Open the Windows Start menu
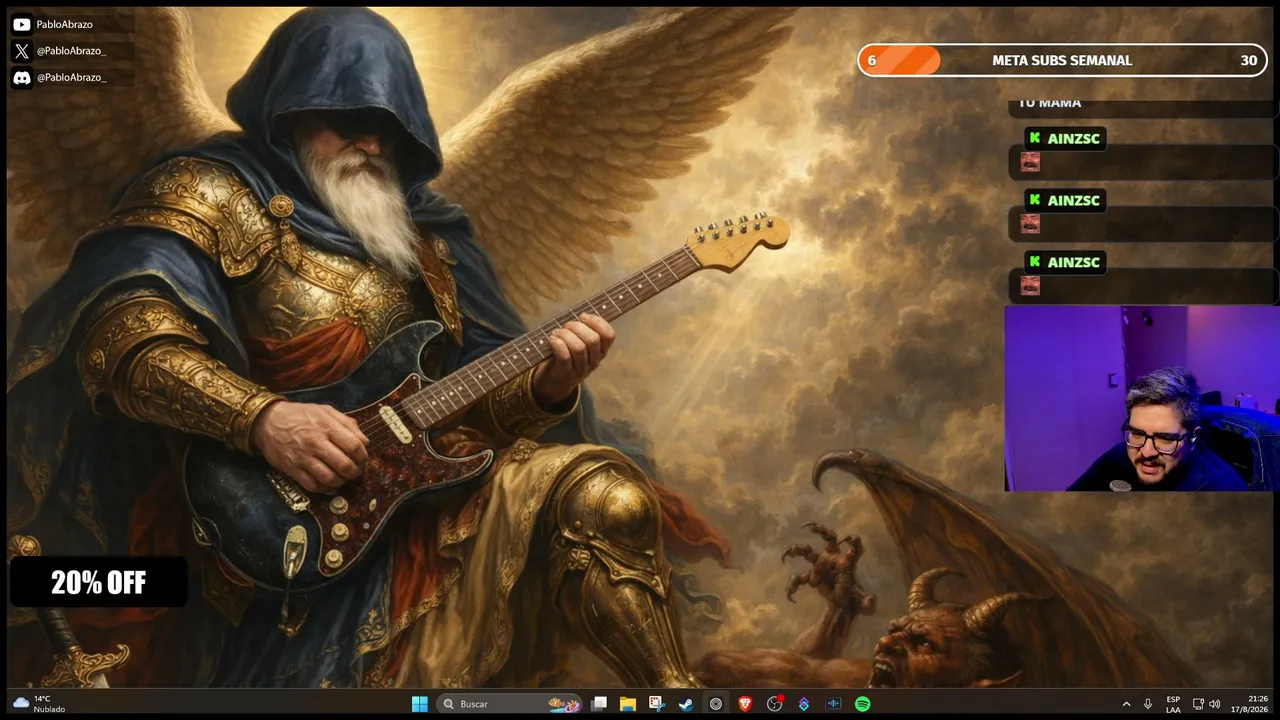This screenshot has height=720, width=1280. pyautogui.click(x=420, y=704)
